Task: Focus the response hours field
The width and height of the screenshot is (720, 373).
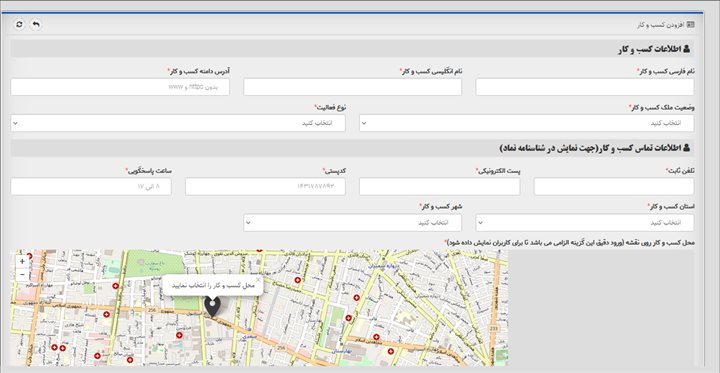Action: [91, 186]
